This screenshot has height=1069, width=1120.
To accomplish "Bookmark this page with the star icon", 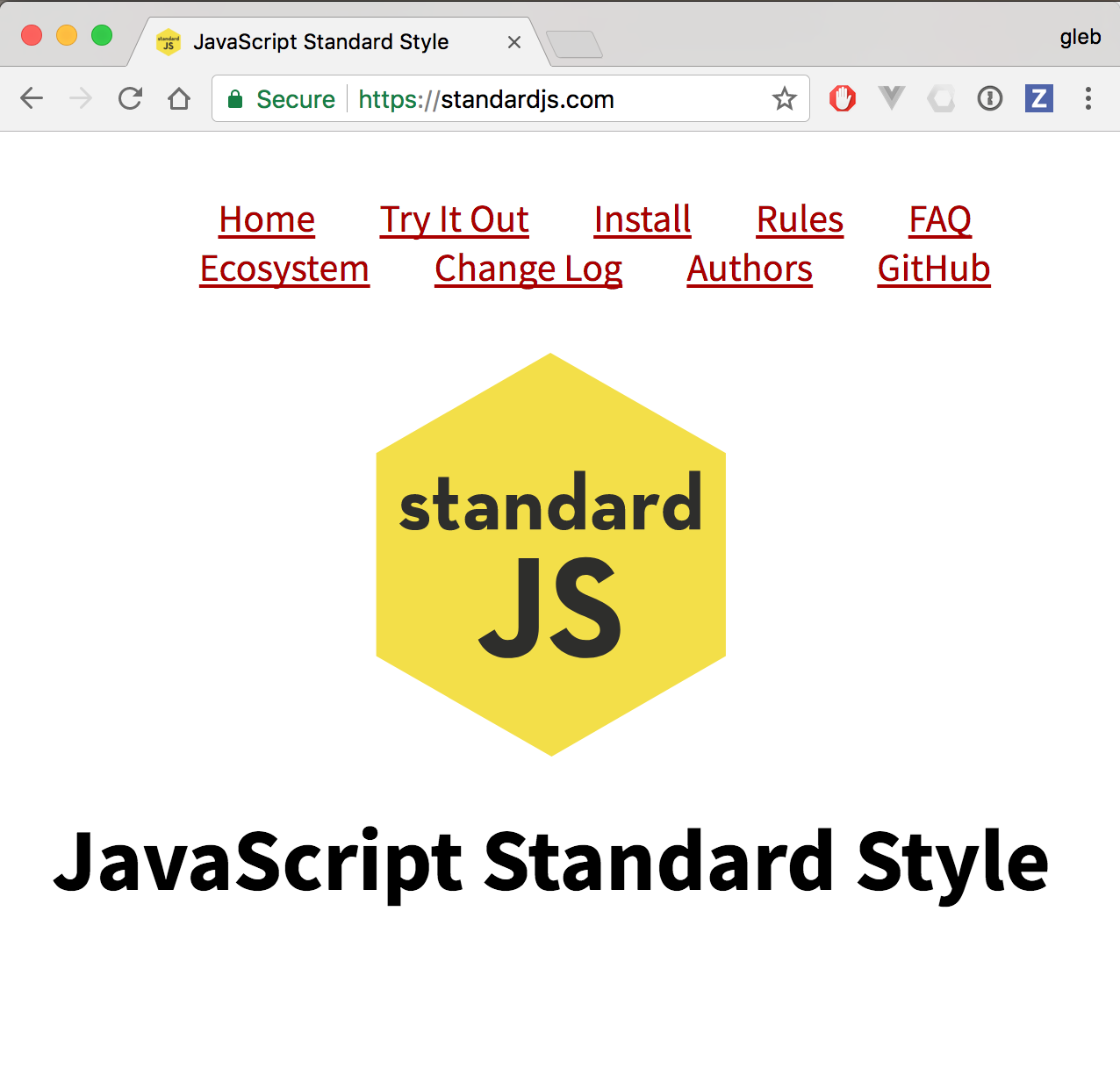I will coord(784,98).
